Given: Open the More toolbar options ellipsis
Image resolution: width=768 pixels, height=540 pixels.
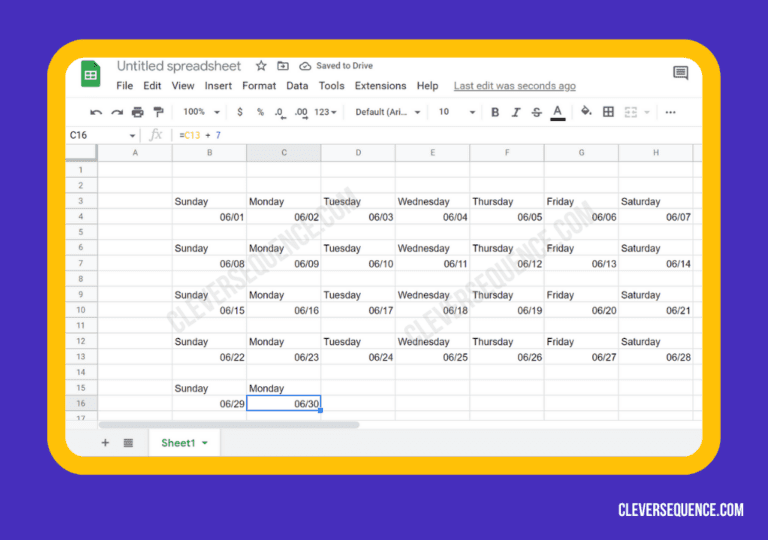Looking at the screenshot, I should tap(671, 113).
